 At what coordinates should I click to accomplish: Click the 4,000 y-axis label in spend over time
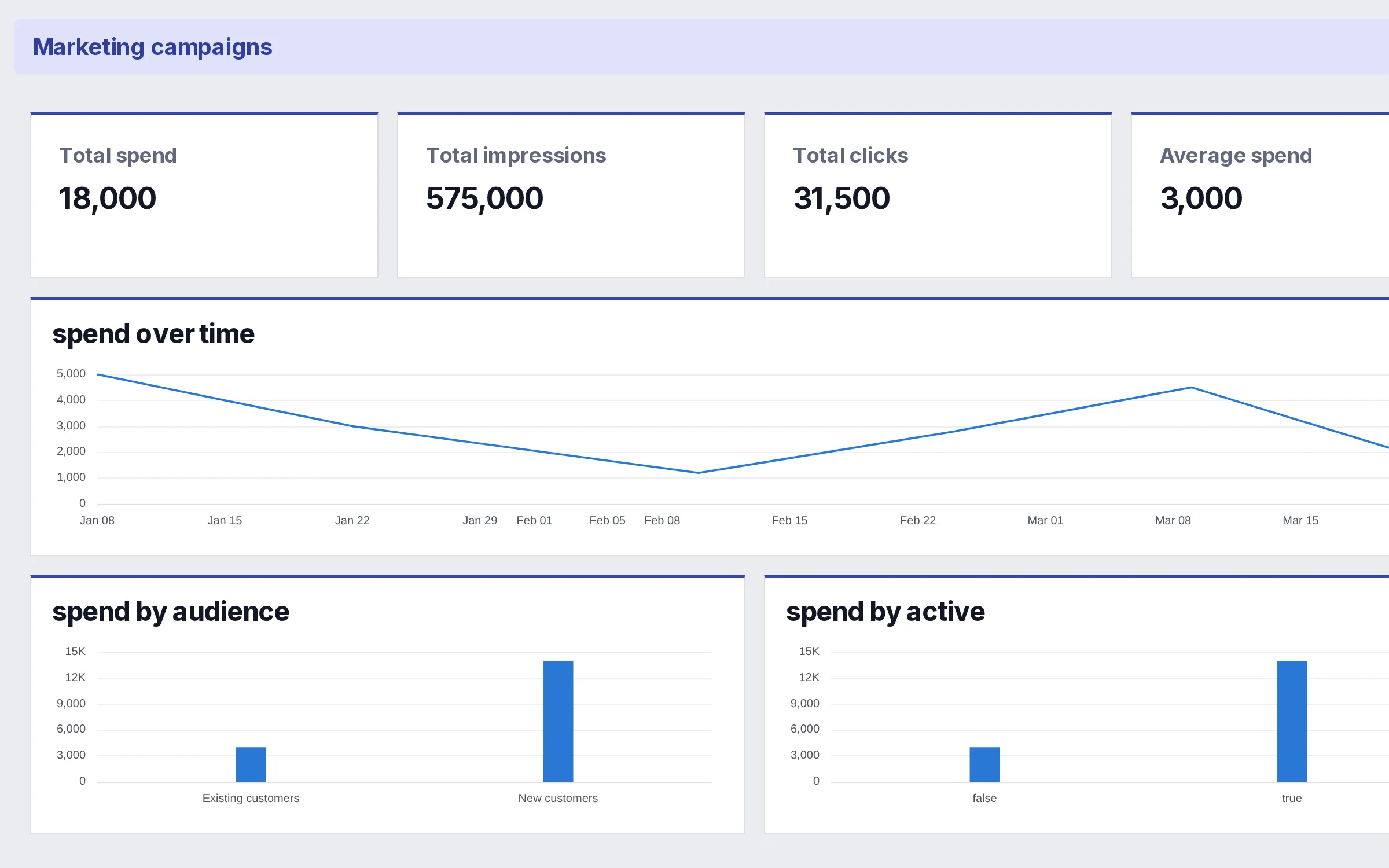tap(71, 399)
